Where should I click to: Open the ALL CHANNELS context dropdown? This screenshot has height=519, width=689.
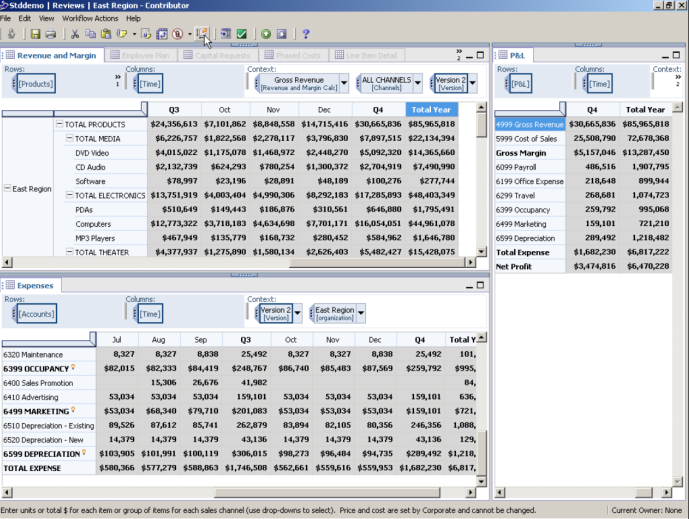click(418, 83)
